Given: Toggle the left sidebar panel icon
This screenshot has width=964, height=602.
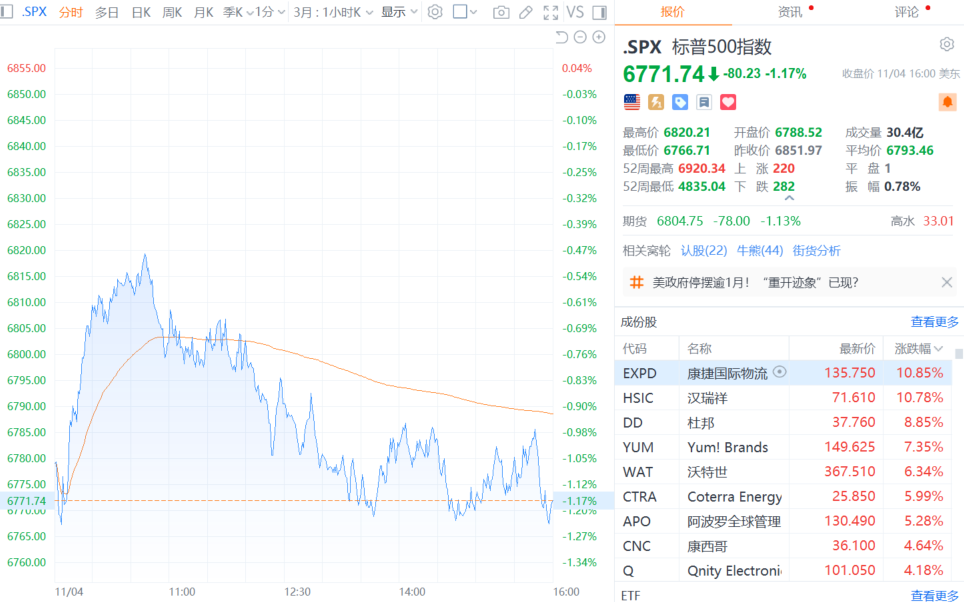Looking at the screenshot, I should tap(6, 12).
